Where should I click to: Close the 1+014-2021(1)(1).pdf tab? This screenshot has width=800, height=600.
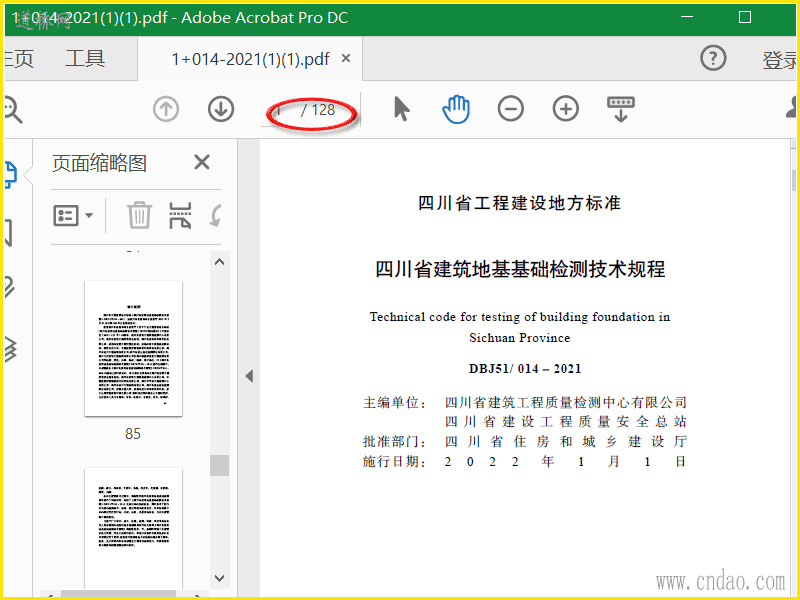click(x=346, y=59)
